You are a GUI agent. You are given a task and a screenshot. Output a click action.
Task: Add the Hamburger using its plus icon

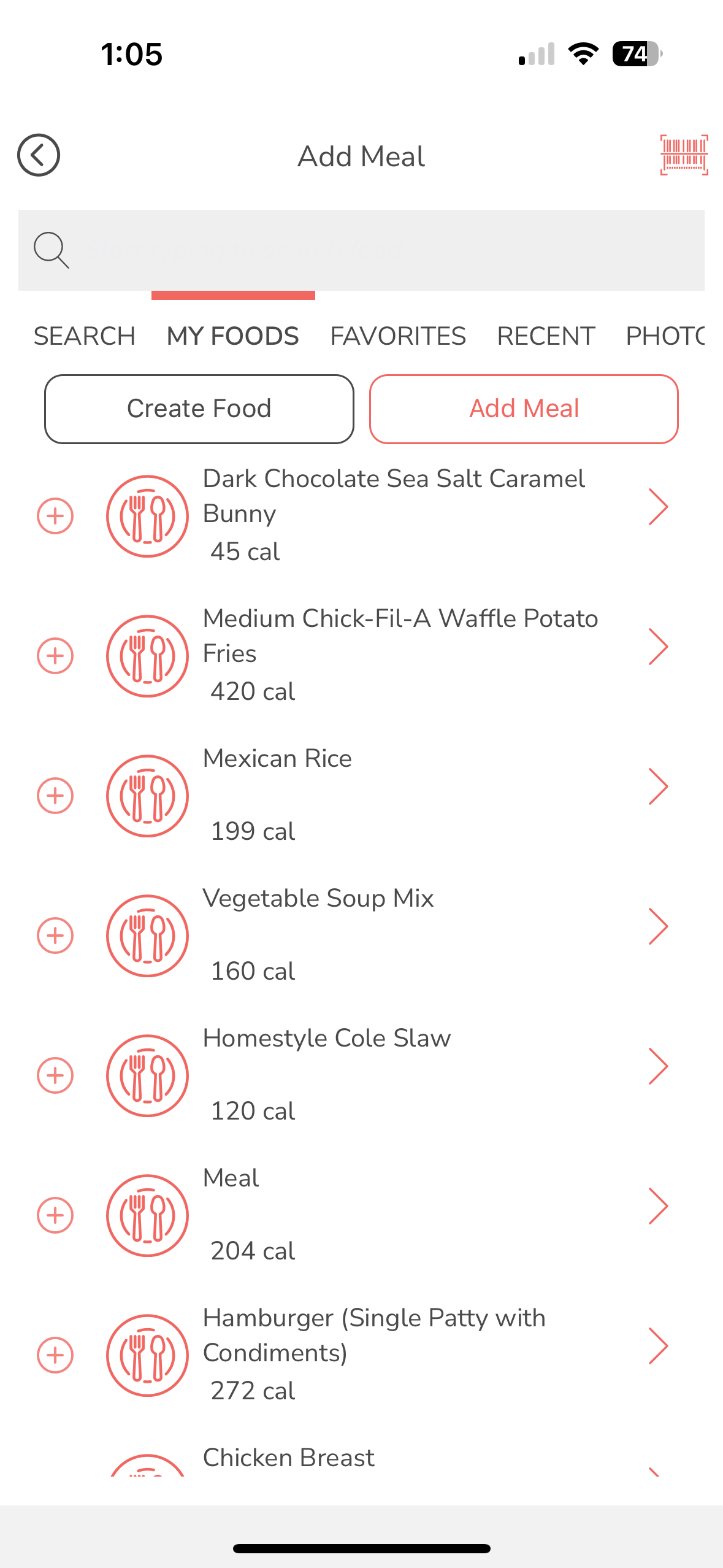55,1355
